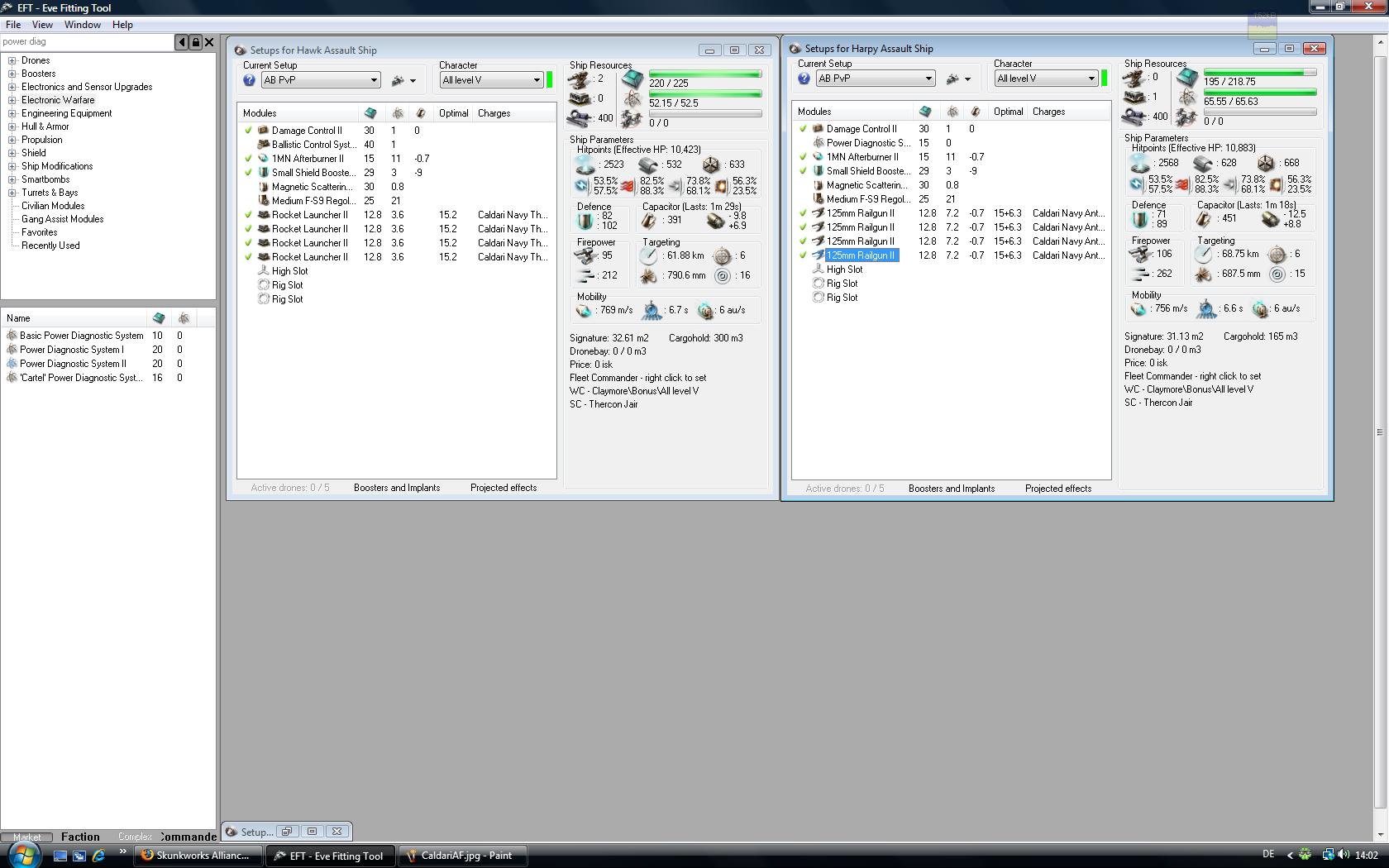Screen dimensions: 1389x868
Task: Toggle the highlighted 125mm Railgun II checkmark
Action: (x=803, y=255)
